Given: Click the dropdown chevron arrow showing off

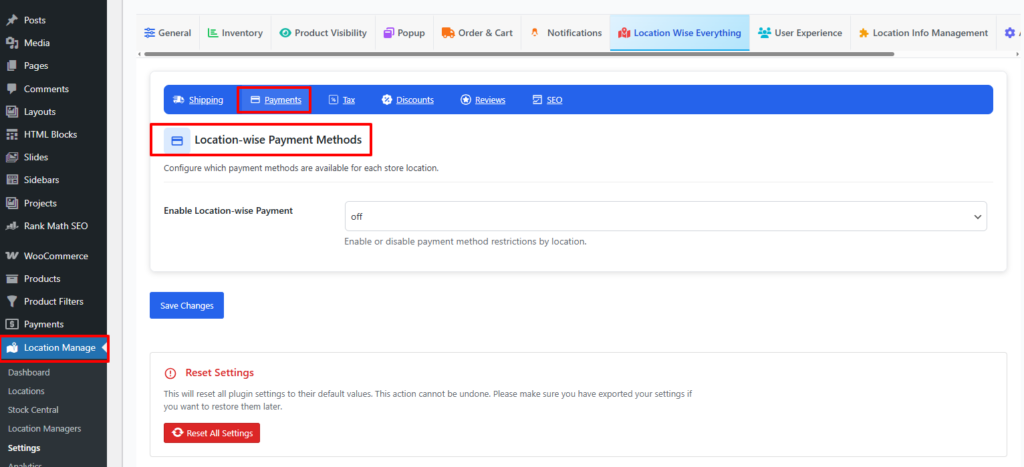Looking at the screenshot, I should click(976, 216).
